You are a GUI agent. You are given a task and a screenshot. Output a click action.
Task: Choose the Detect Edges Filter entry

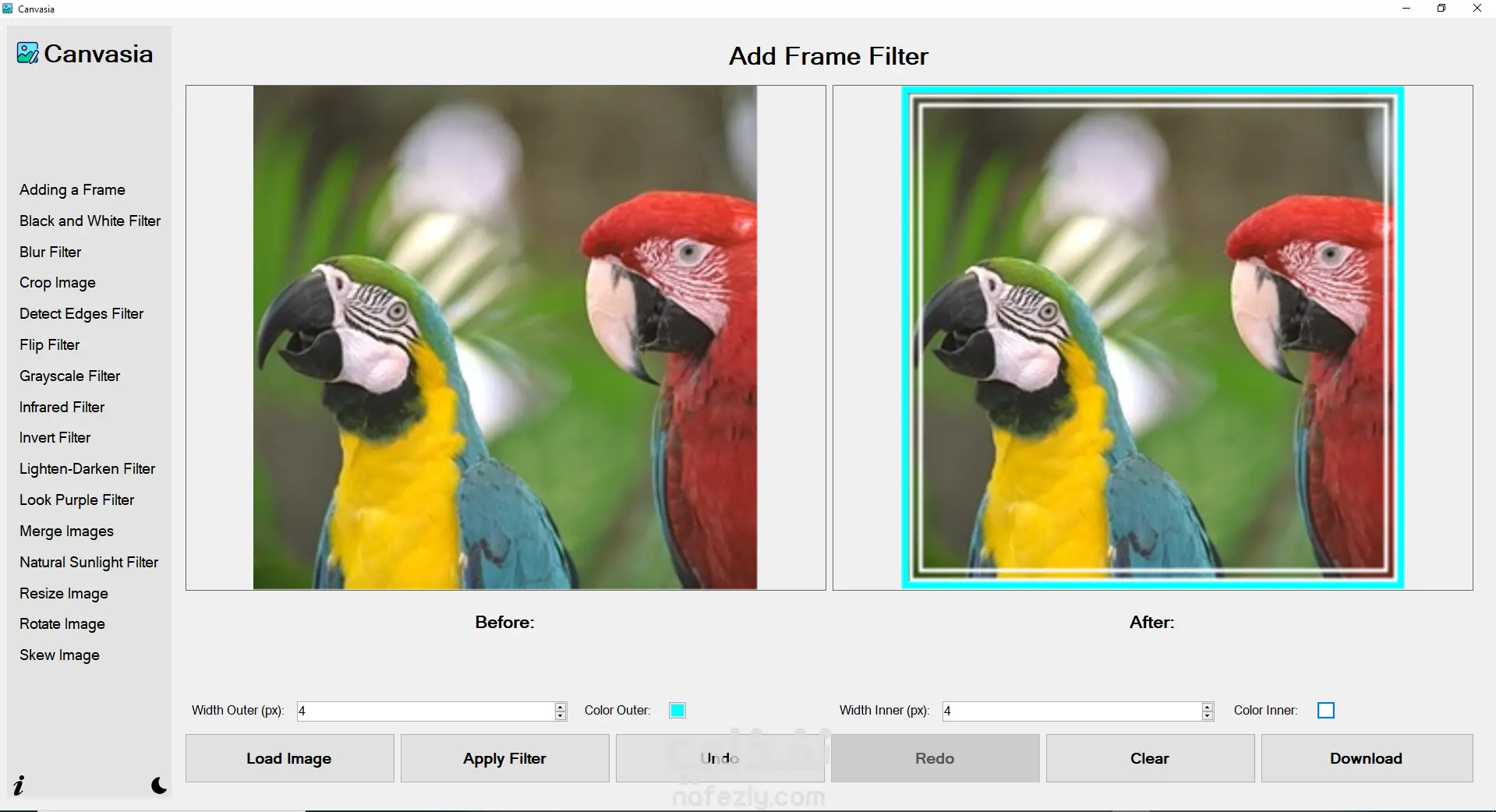[81, 313]
